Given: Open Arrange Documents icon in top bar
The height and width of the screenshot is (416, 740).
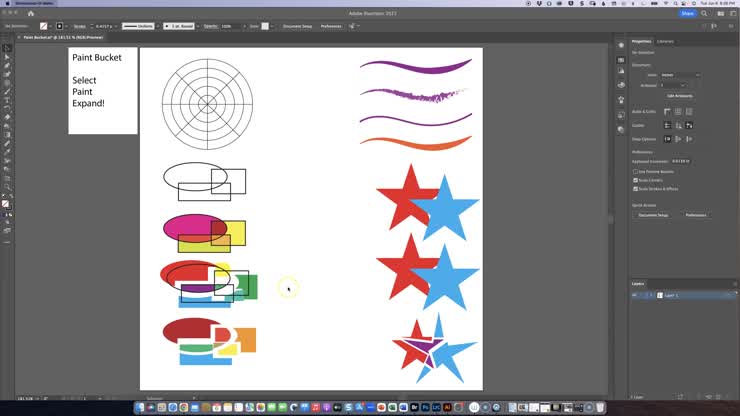Looking at the screenshot, I should [x=721, y=14].
